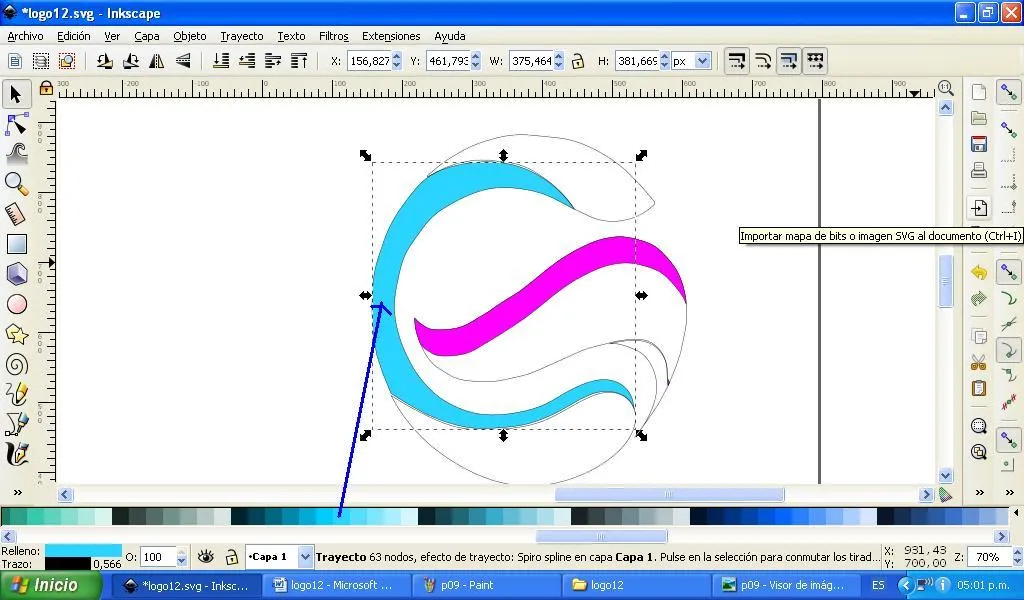
Task: Increase opacity O value stepper
Action: coord(182,552)
